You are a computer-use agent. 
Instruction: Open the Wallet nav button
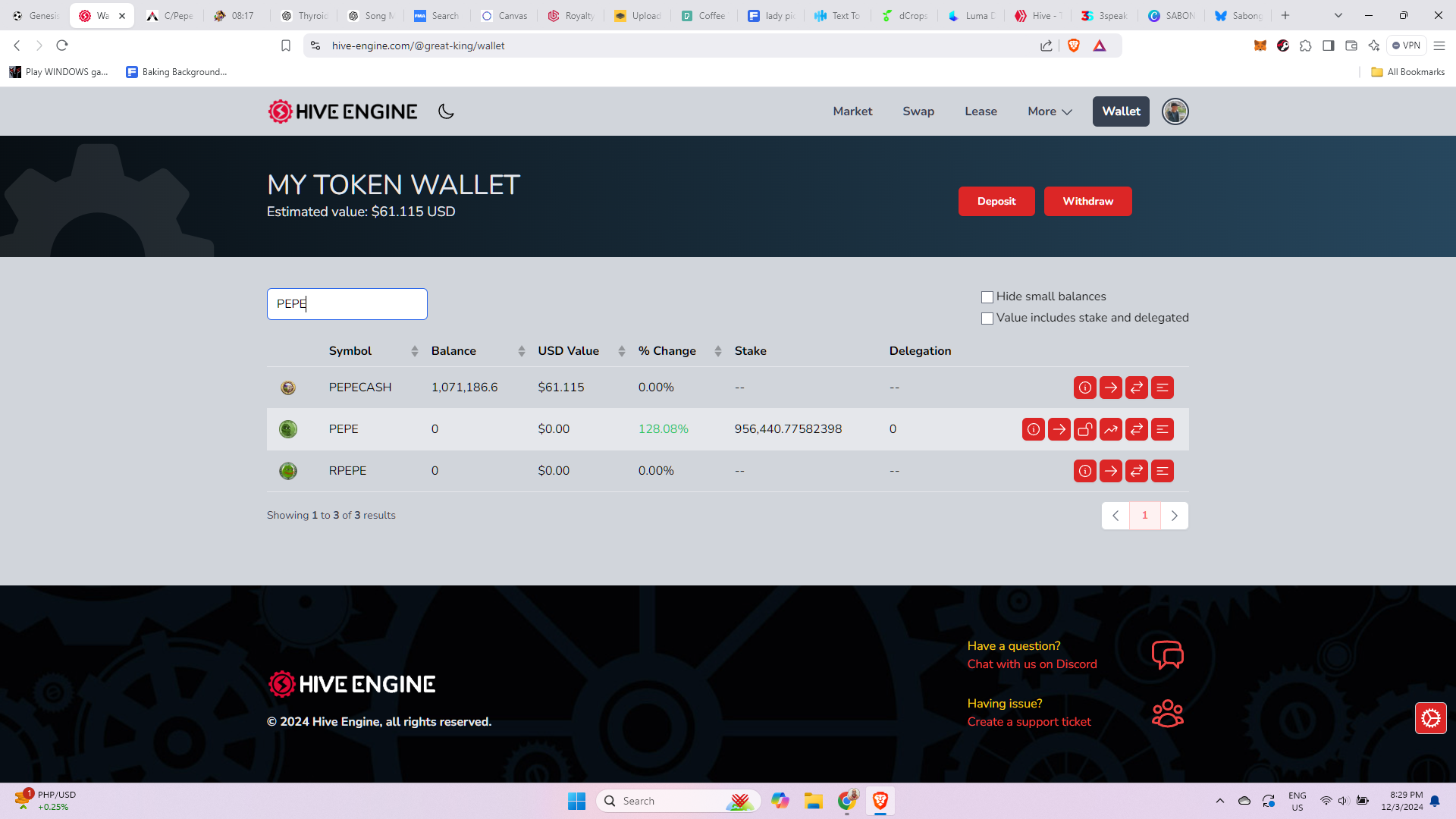1121,111
